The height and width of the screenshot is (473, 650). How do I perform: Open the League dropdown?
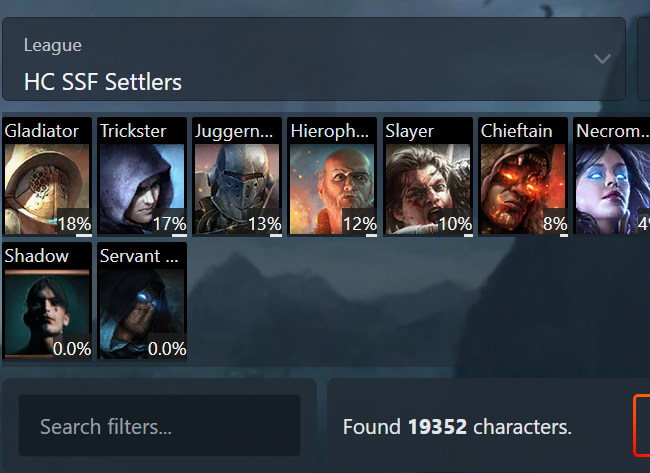(x=314, y=59)
